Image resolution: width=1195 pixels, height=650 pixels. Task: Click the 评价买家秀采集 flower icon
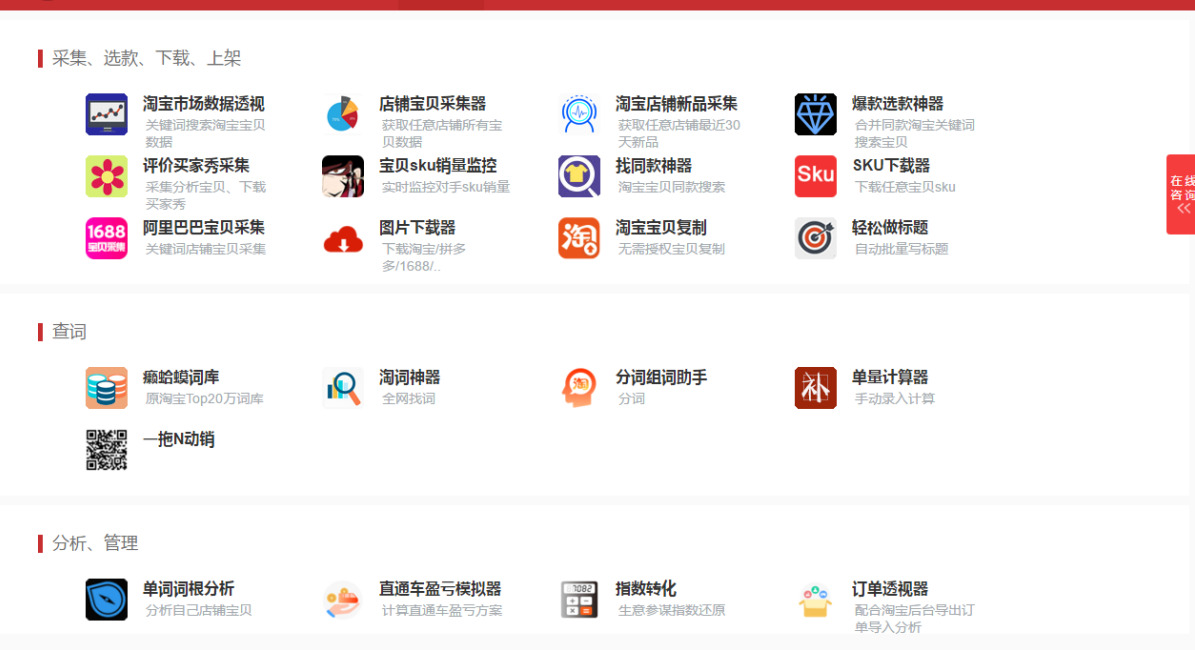coord(106,176)
